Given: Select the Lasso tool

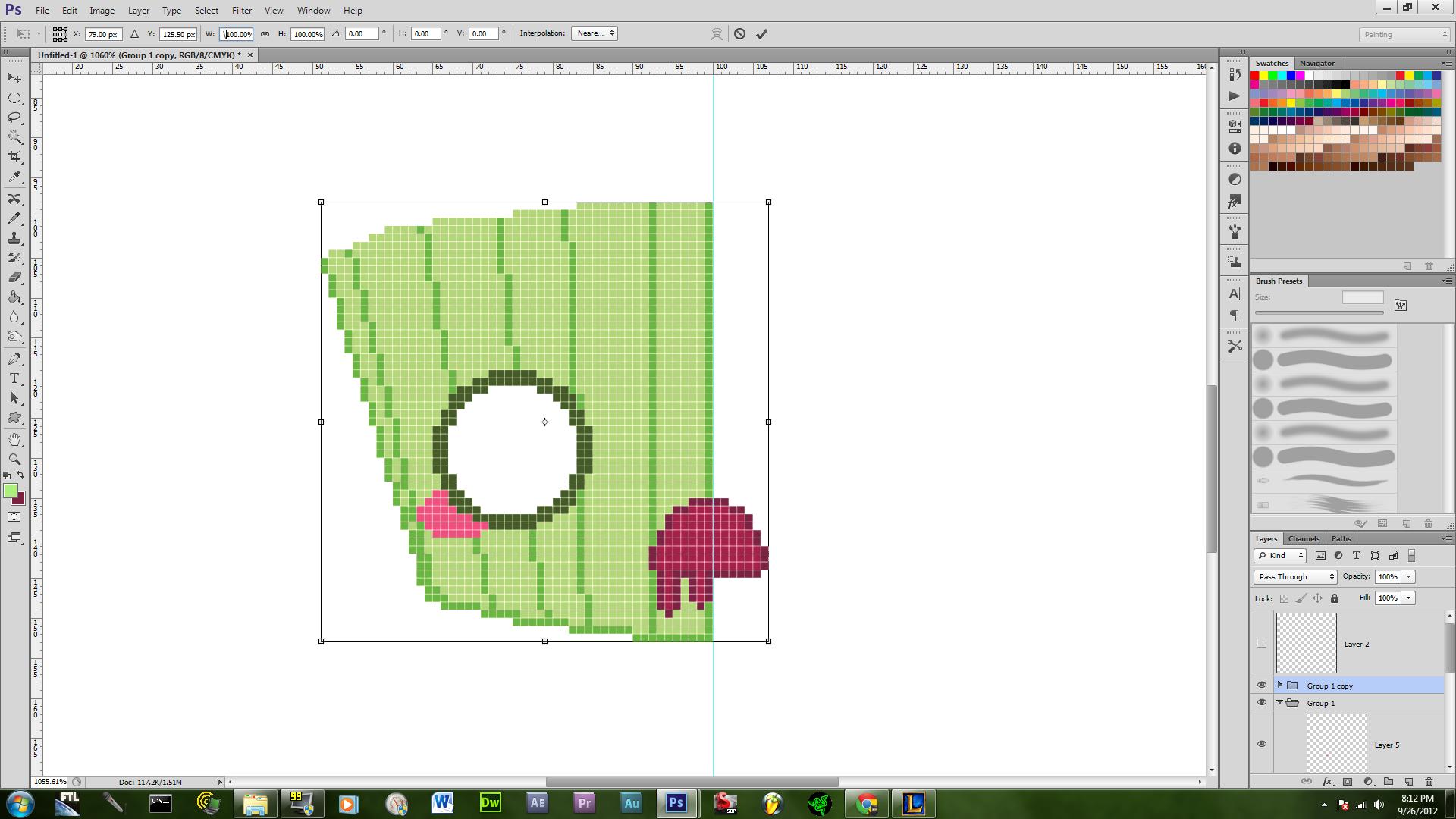Looking at the screenshot, I should coord(14,118).
